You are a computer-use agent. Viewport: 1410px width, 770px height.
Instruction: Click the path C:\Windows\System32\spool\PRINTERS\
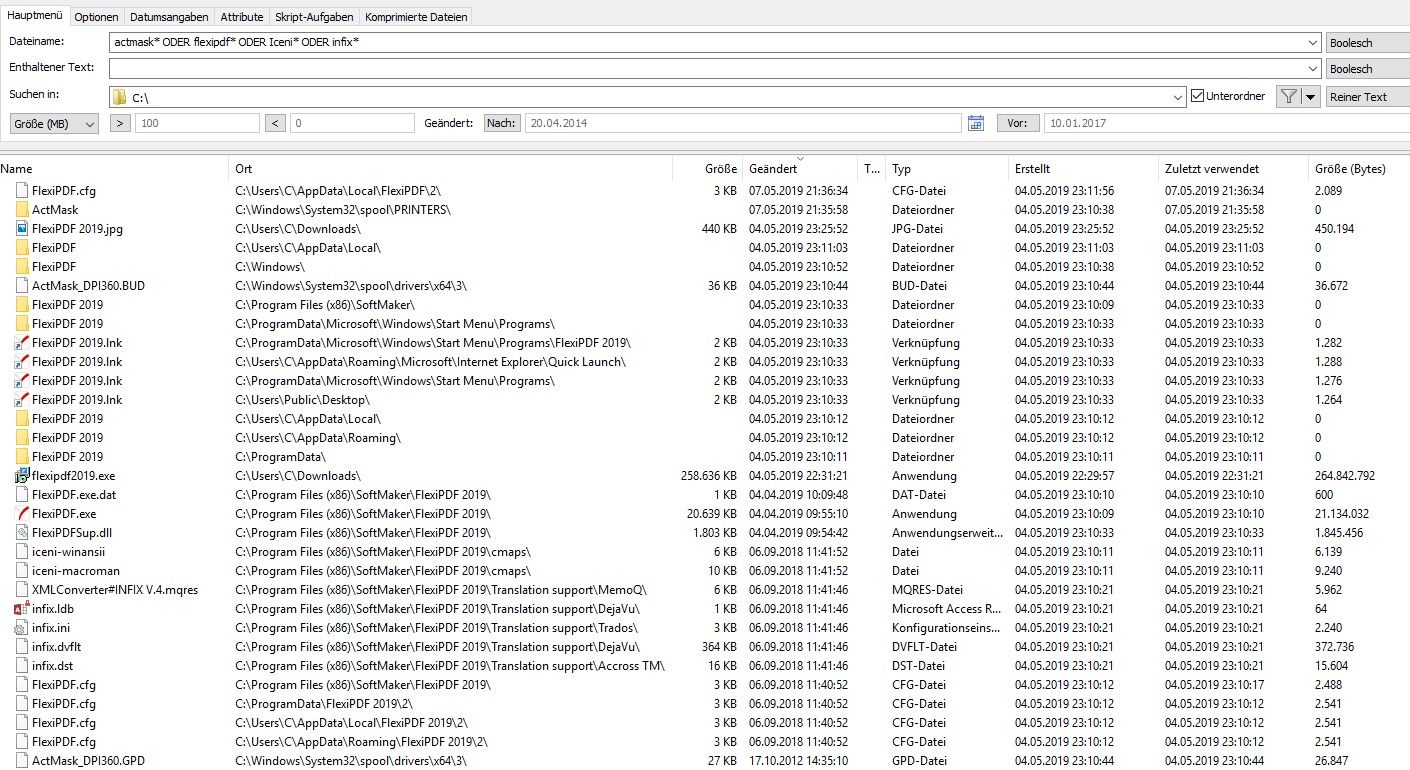[x=343, y=210]
